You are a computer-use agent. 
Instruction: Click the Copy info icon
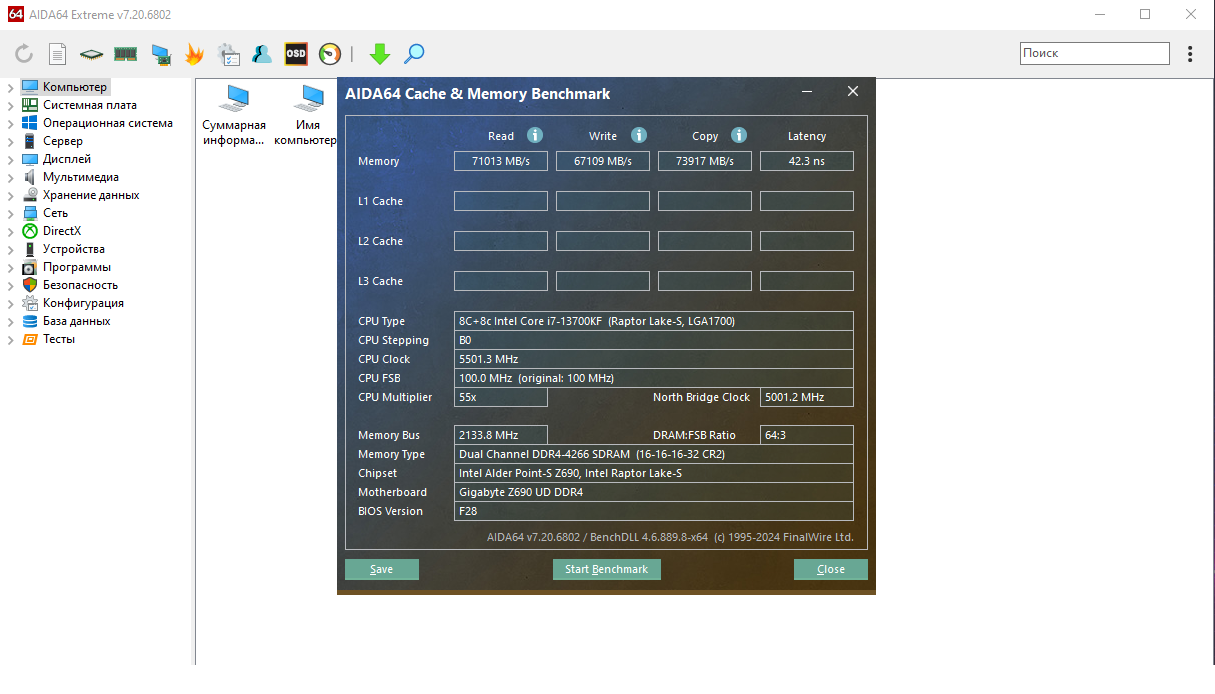[x=739, y=135]
